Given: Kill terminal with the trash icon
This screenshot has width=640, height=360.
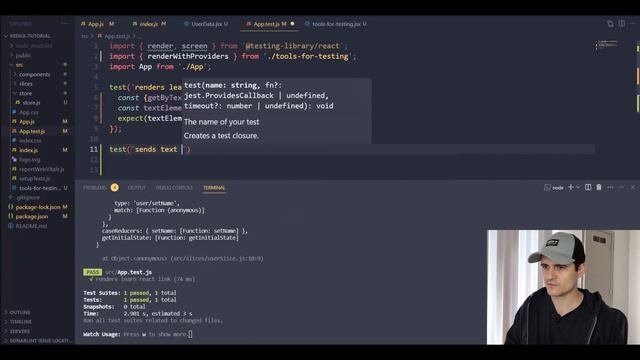Looking at the screenshot, I should pyautogui.click(x=599, y=187).
